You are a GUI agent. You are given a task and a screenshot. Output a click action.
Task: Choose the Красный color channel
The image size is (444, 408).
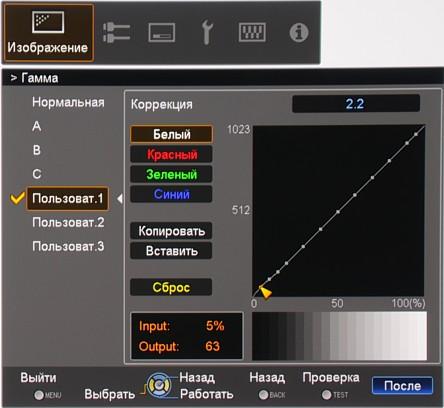[x=171, y=154]
